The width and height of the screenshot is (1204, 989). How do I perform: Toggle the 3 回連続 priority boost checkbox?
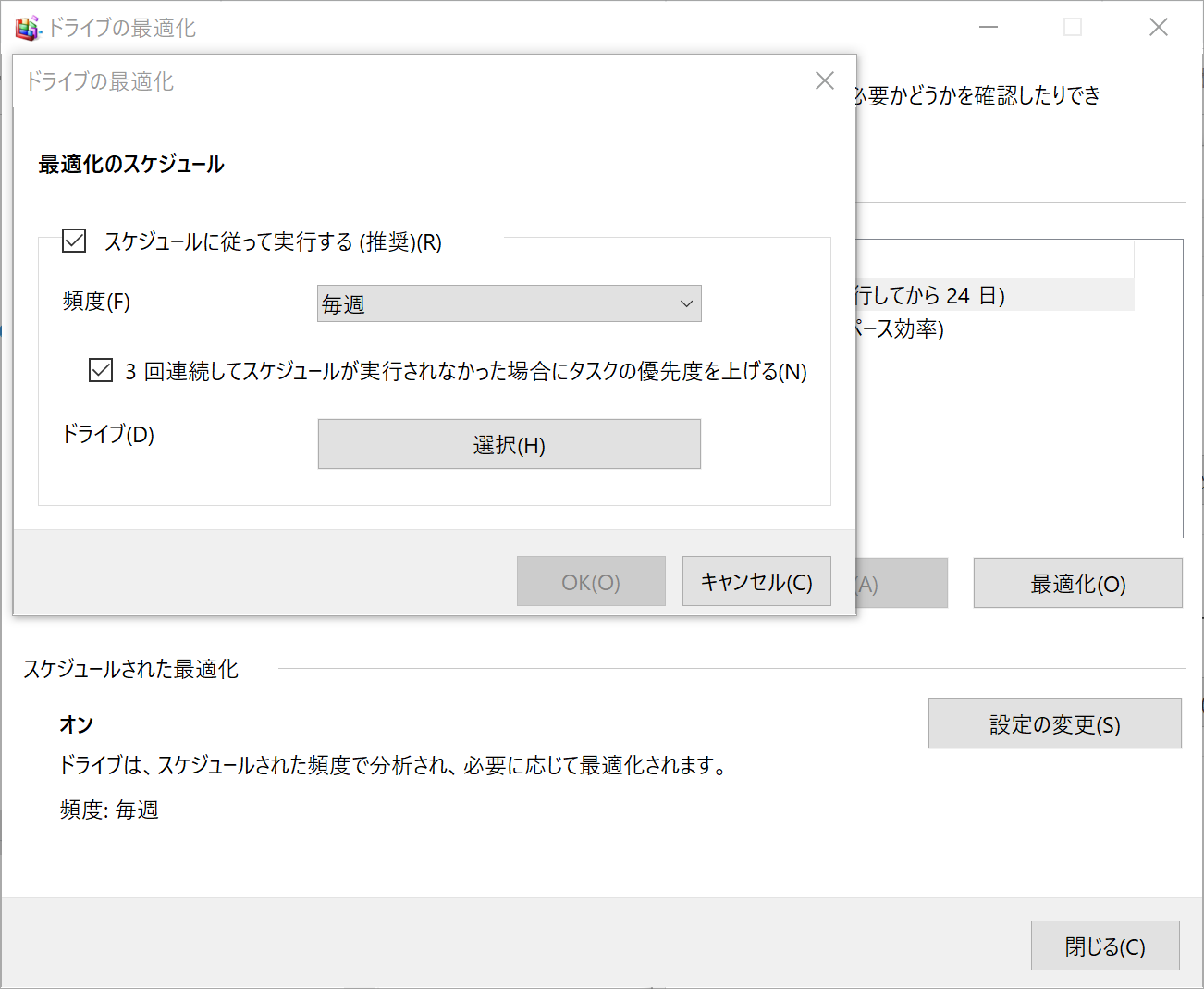101,371
